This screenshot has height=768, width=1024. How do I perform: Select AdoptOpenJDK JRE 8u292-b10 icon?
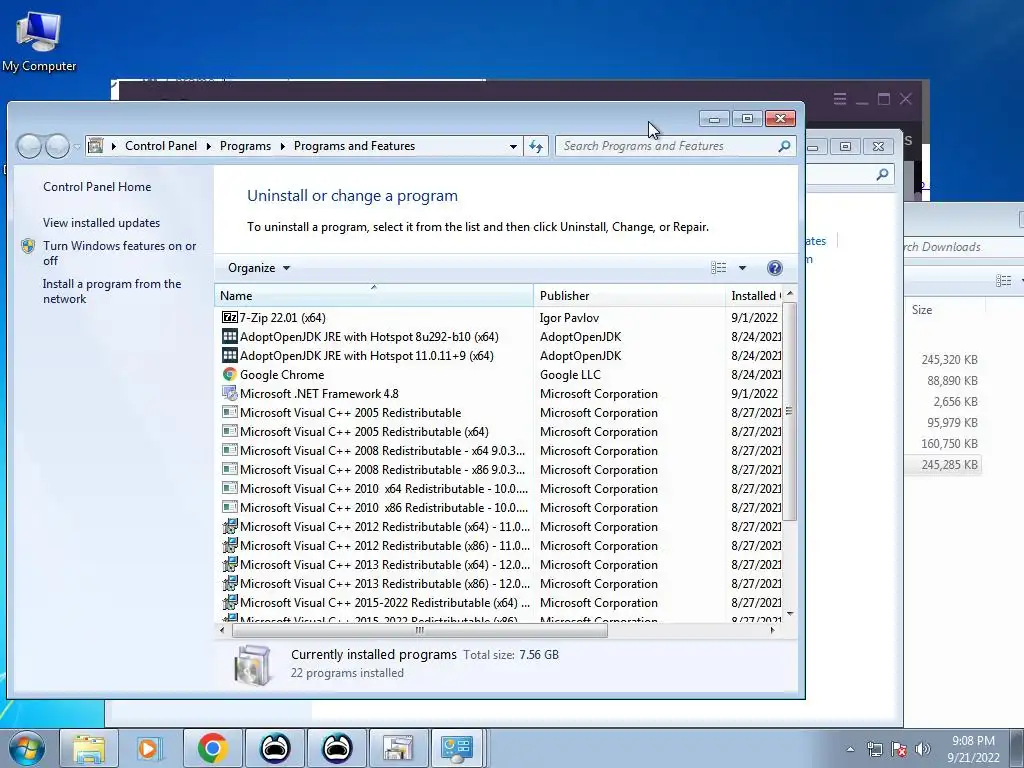tap(229, 336)
